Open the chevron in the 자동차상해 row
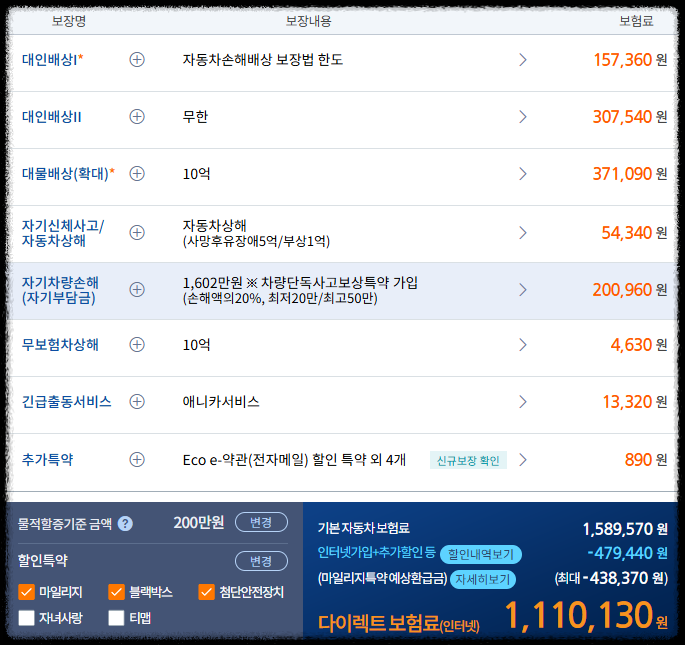The image size is (685, 645). 523,232
